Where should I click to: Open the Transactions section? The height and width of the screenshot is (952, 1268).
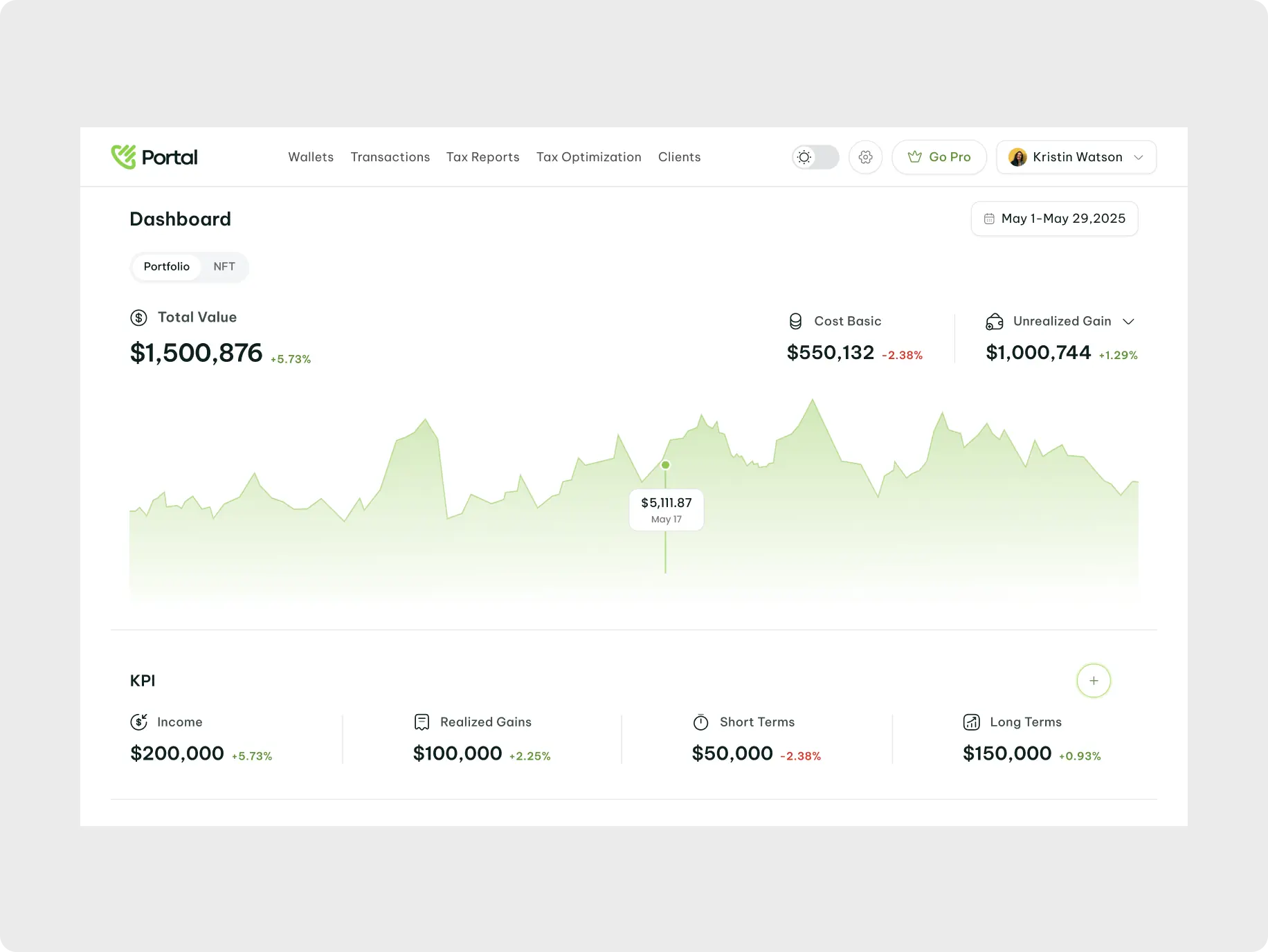[390, 157]
